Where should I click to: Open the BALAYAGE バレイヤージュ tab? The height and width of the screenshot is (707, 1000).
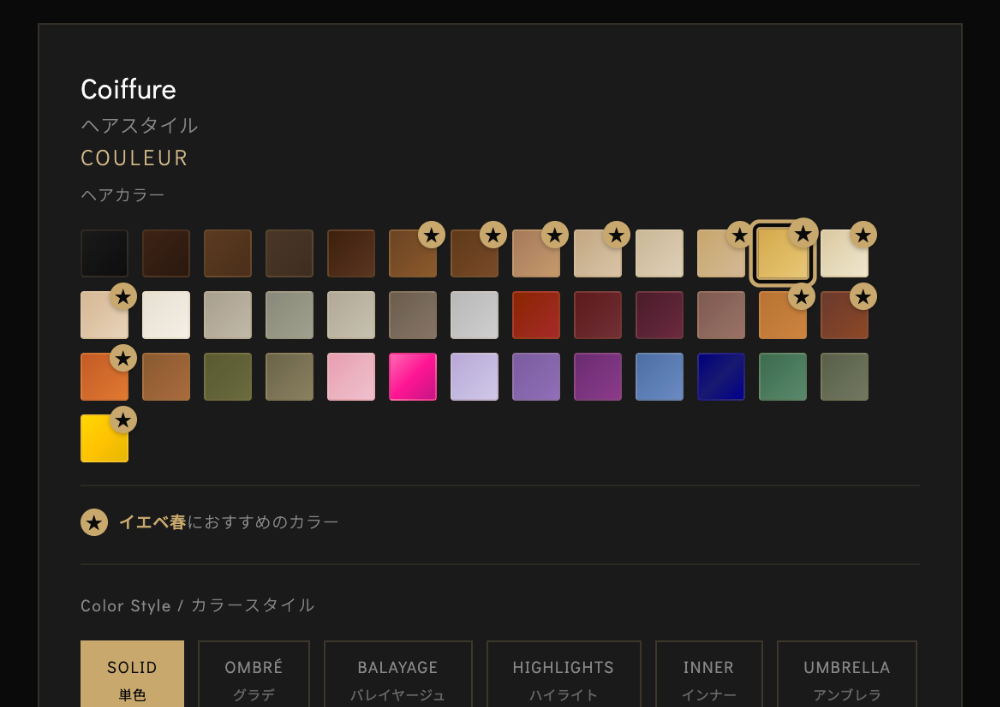point(398,674)
